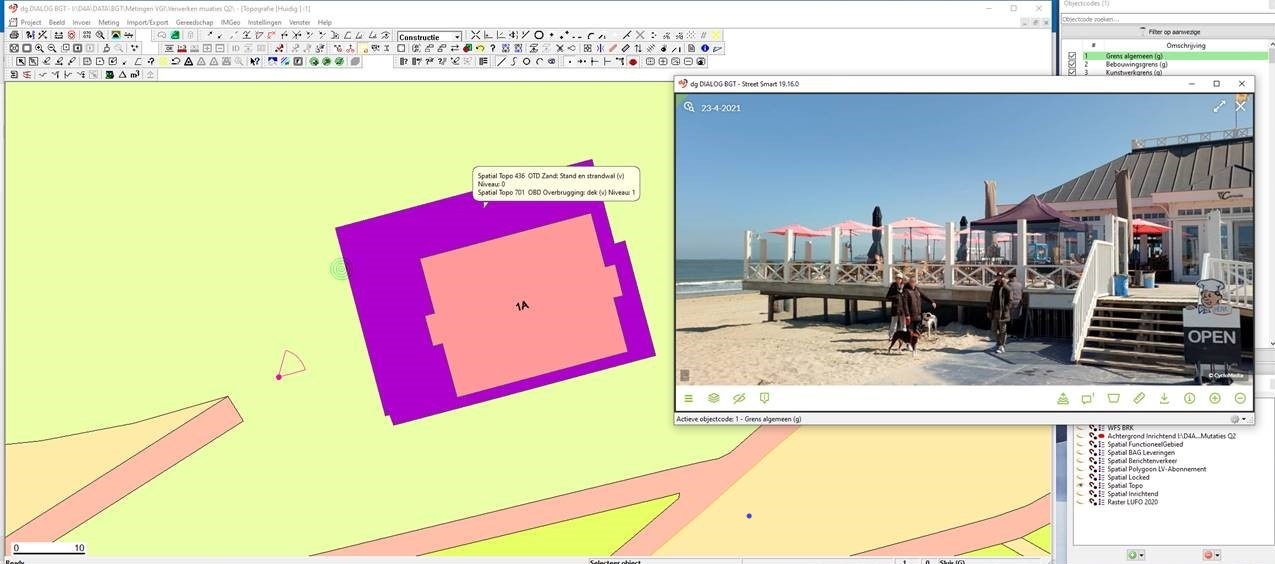
Task: Toggle visibility eye of Spatial Topo layer
Action: [1080, 485]
